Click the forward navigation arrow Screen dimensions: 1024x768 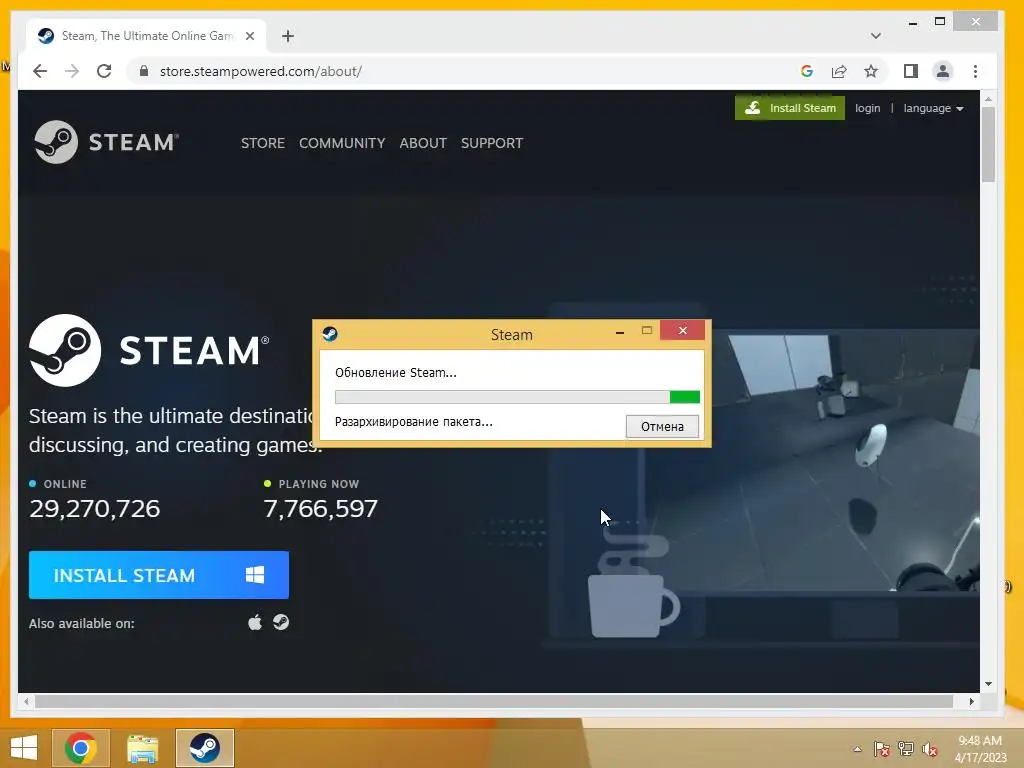coord(72,71)
